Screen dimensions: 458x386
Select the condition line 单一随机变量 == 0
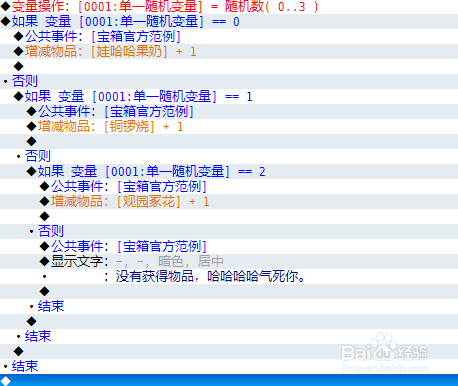point(229,22)
